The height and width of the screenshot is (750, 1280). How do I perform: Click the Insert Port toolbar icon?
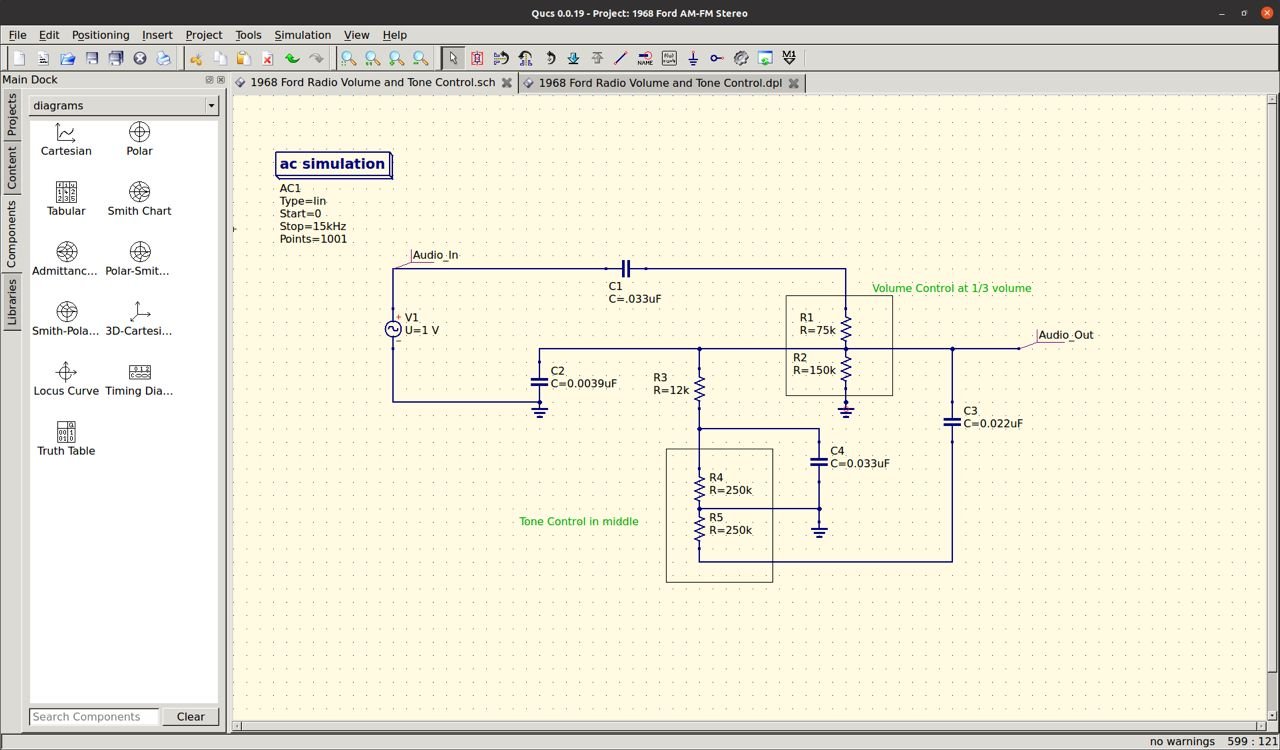pos(717,58)
